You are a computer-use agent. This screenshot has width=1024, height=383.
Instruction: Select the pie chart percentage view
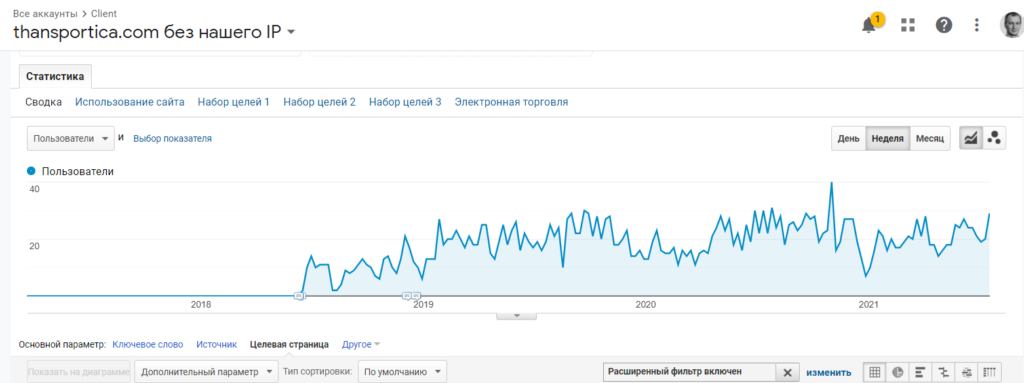click(898, 372)
